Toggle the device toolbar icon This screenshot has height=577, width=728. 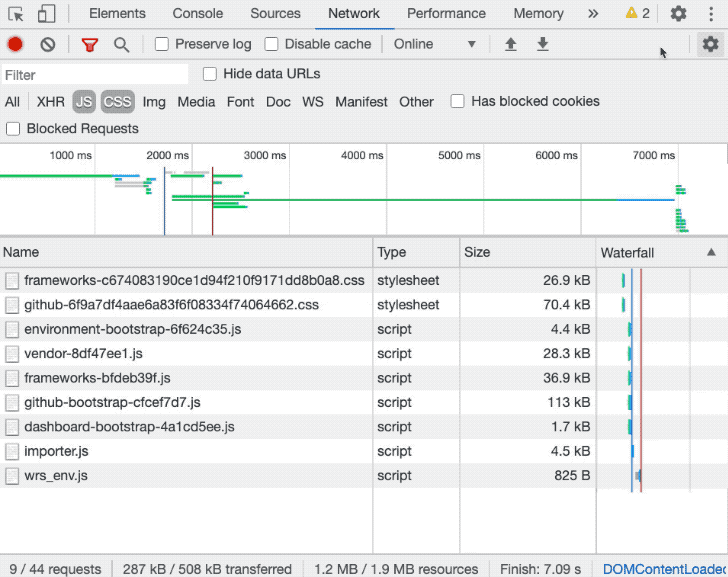(47, 14)
